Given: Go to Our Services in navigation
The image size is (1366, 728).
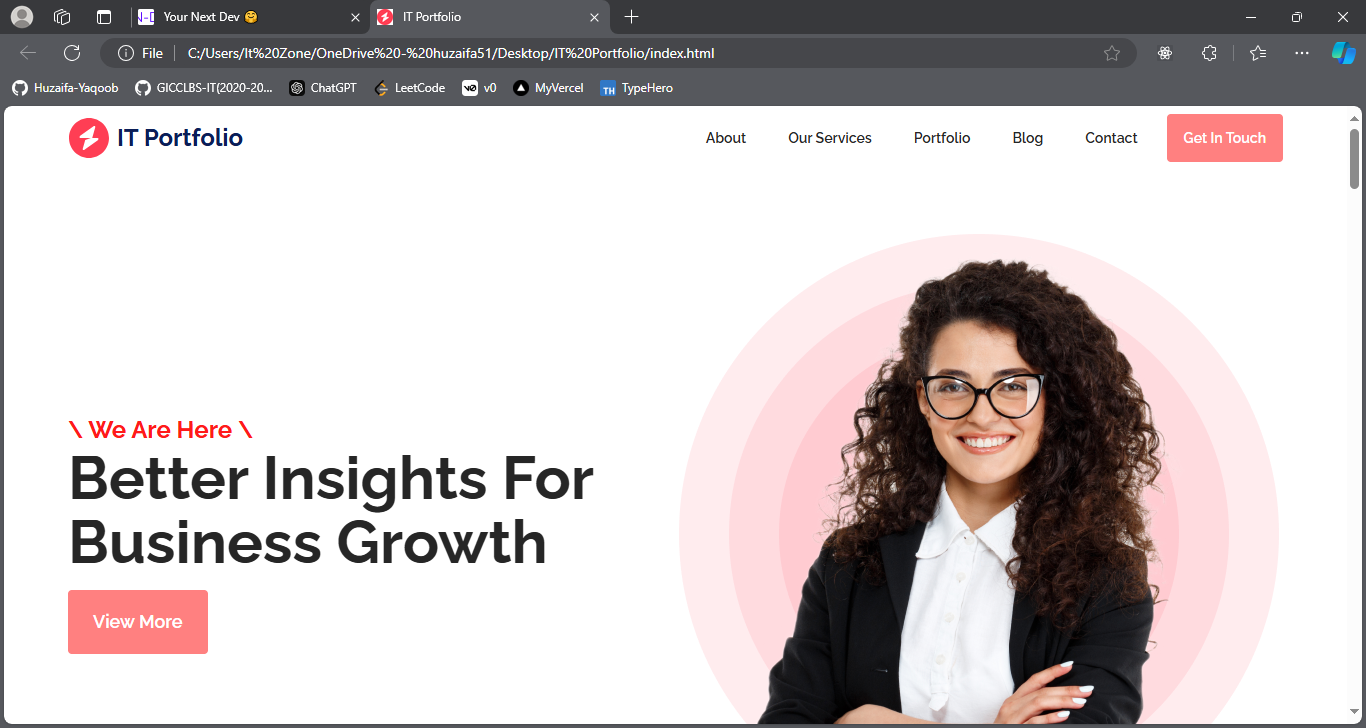Looking at the screenshot, I should [x=830, y=138].
